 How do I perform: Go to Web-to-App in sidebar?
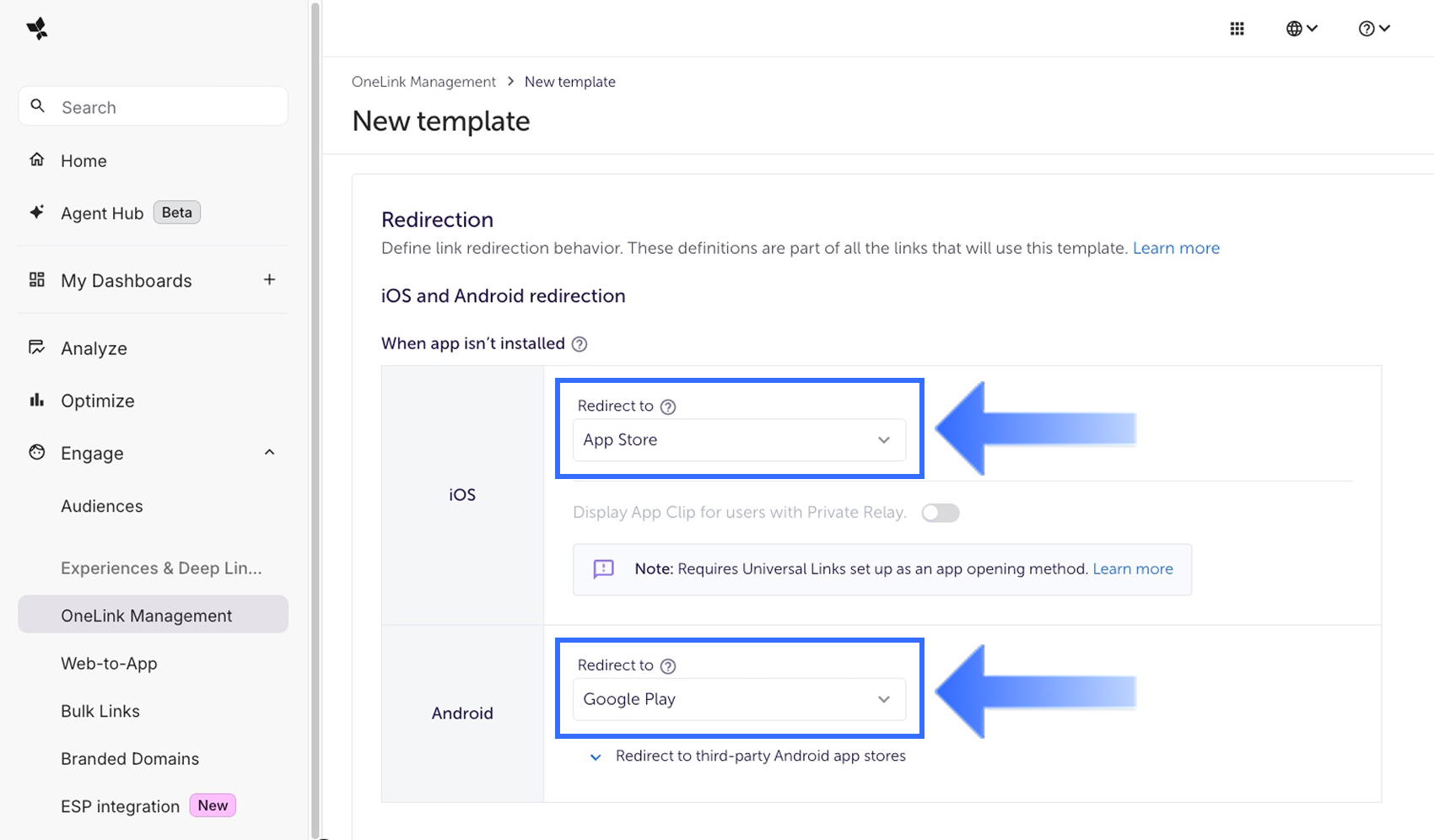(x=109, y=664)
